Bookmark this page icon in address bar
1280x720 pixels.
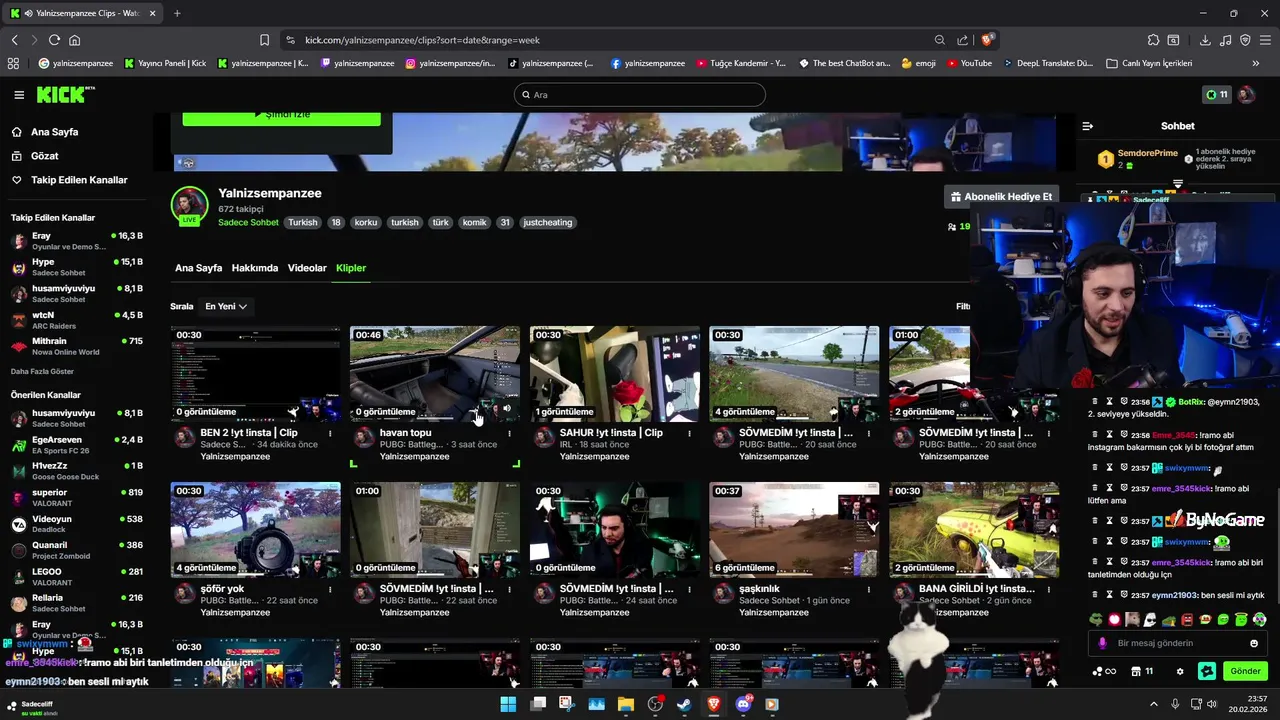[x=264, y=40]
